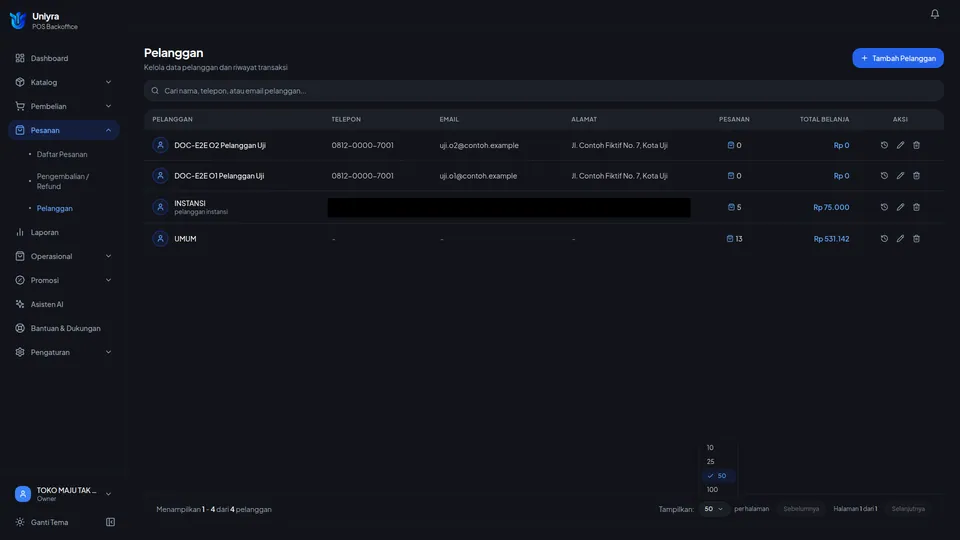
Task: Open the TOKO MAJU TAK account dropdown
Action: pyautogui.click(x=64, y=494)
